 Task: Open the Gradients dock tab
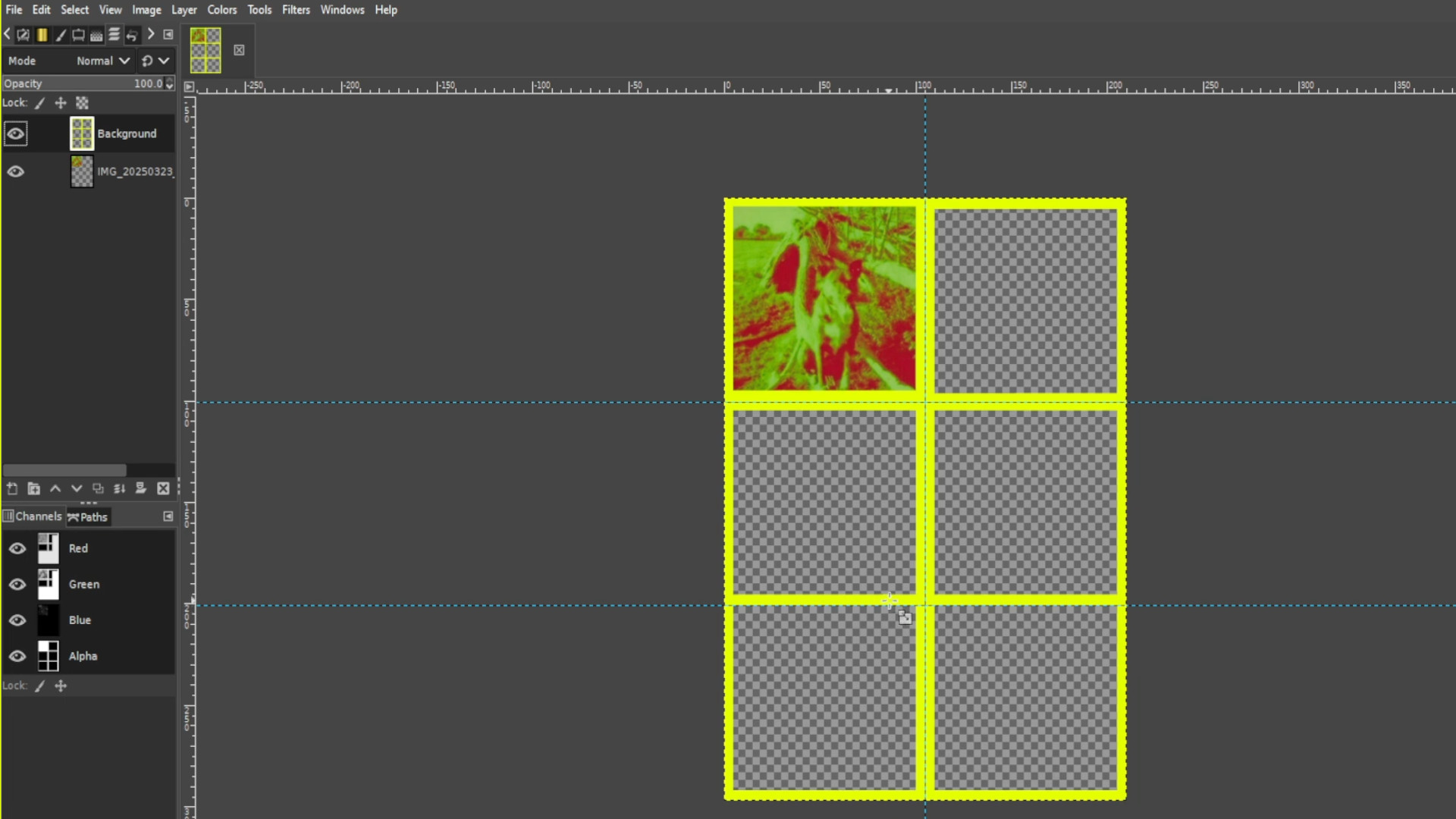point(42,35)
